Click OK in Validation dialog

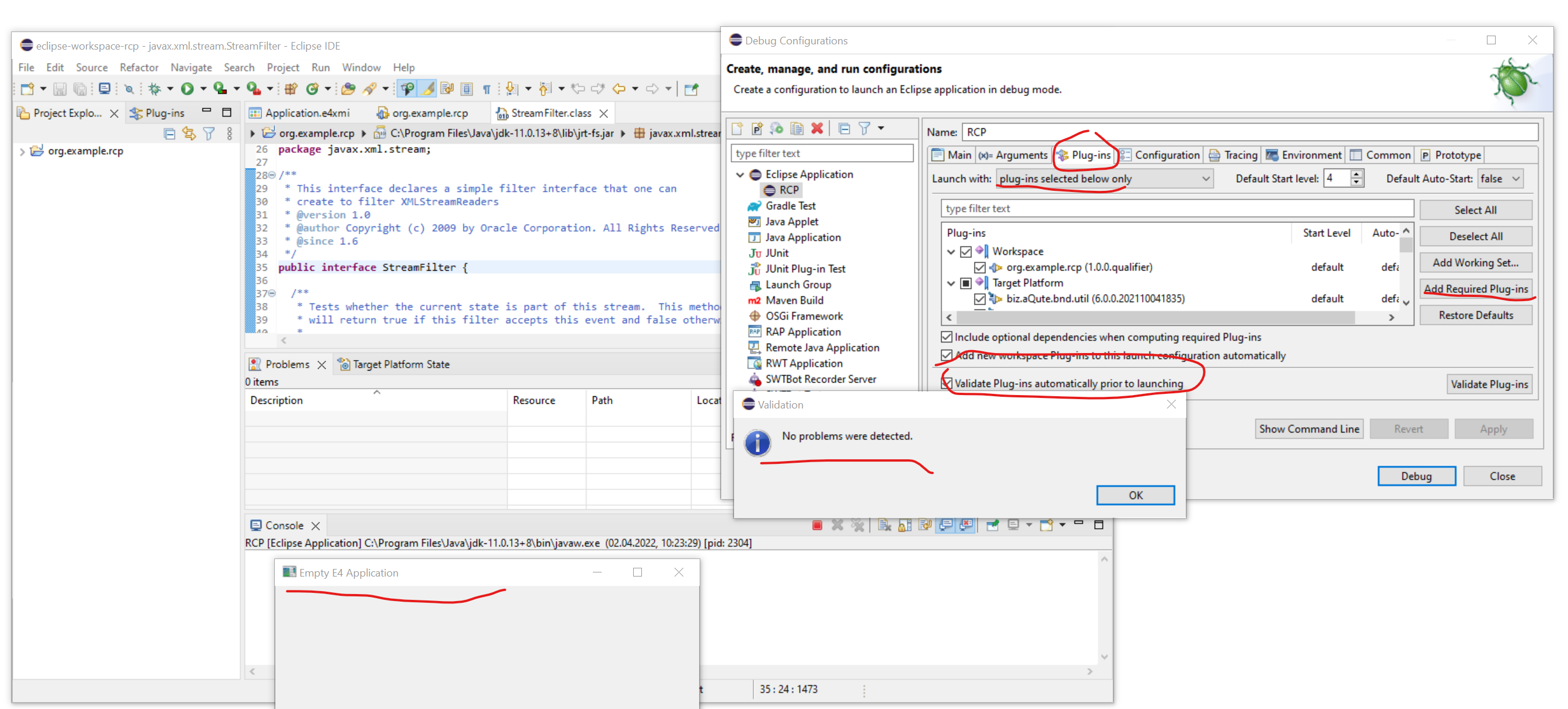point(1135,495)
